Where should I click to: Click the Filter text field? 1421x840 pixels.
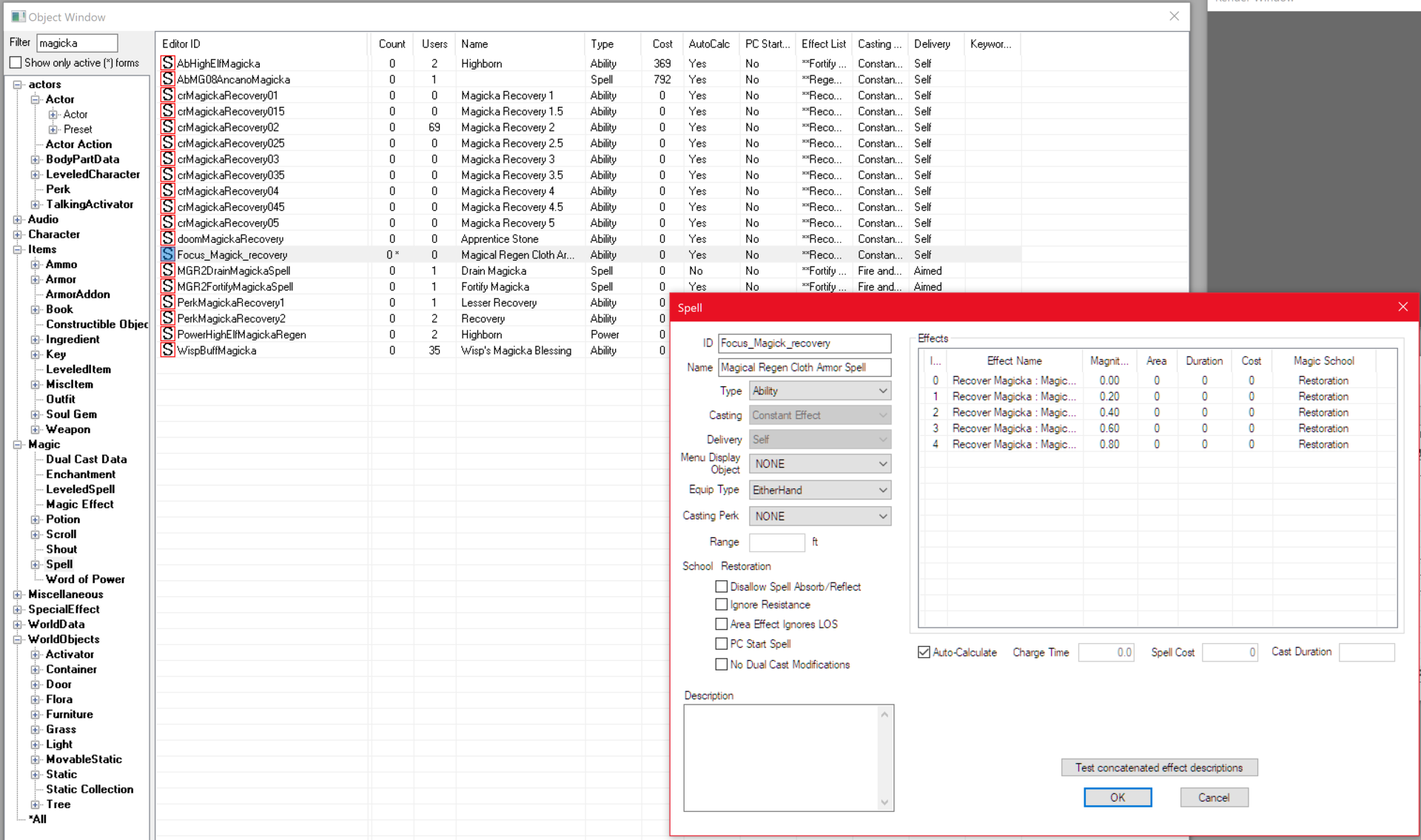[77, 43]
